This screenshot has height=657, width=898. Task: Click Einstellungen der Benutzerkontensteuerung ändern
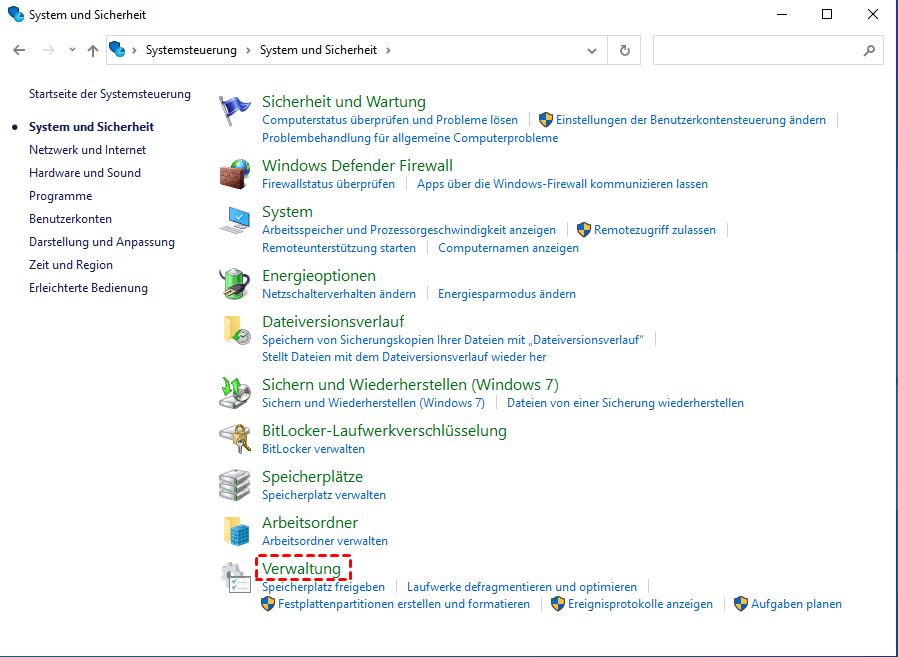691,120
